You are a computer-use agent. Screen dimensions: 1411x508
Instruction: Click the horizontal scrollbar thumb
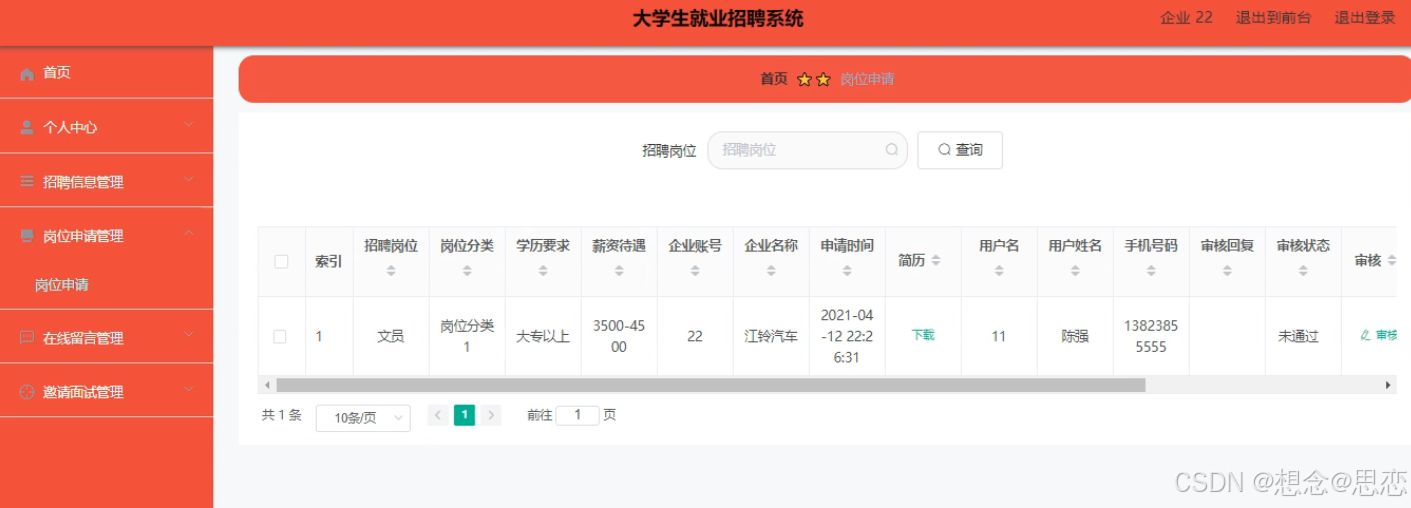click(710, 385)
